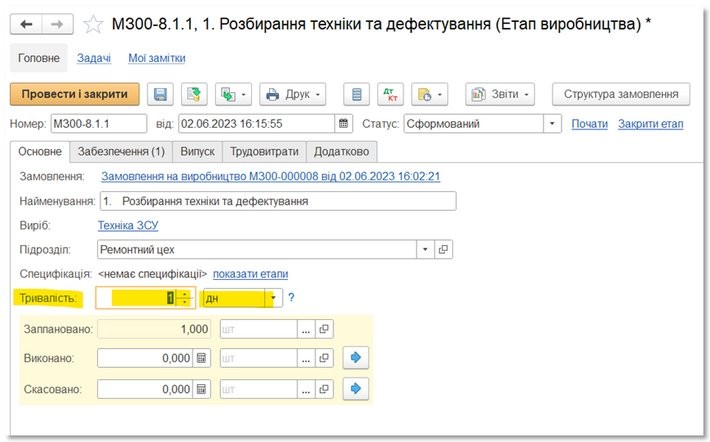Click the help question mark by Тривалість

pyautogui.click(x=291, y=297)
